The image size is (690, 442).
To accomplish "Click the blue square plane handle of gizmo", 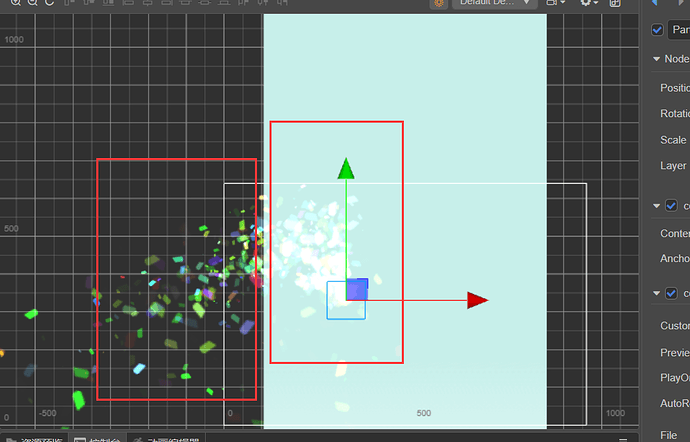I will (x=357, y=289).
